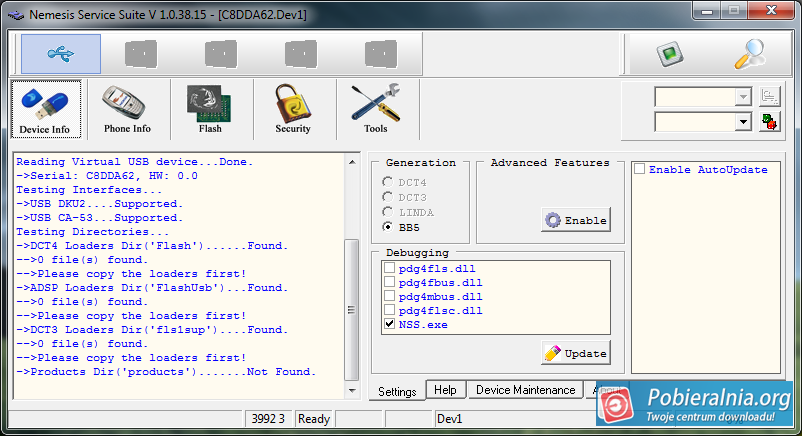Click the Enable advanced features button

point(576,220)
